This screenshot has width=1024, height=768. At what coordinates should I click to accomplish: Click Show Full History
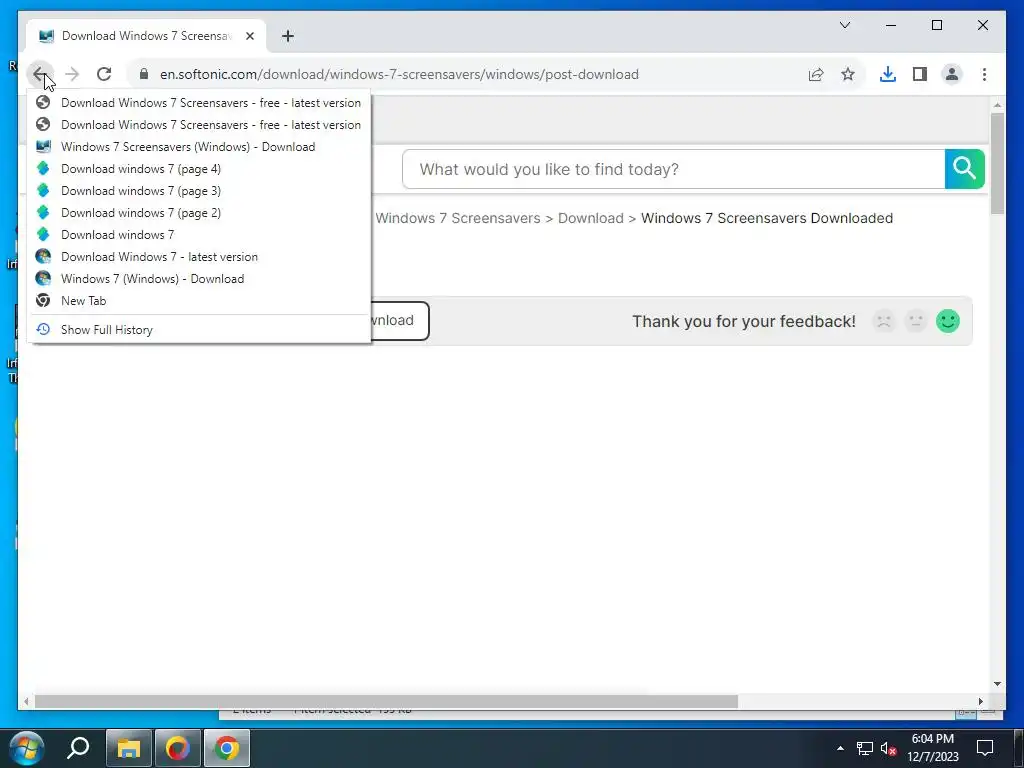point(199,330)
